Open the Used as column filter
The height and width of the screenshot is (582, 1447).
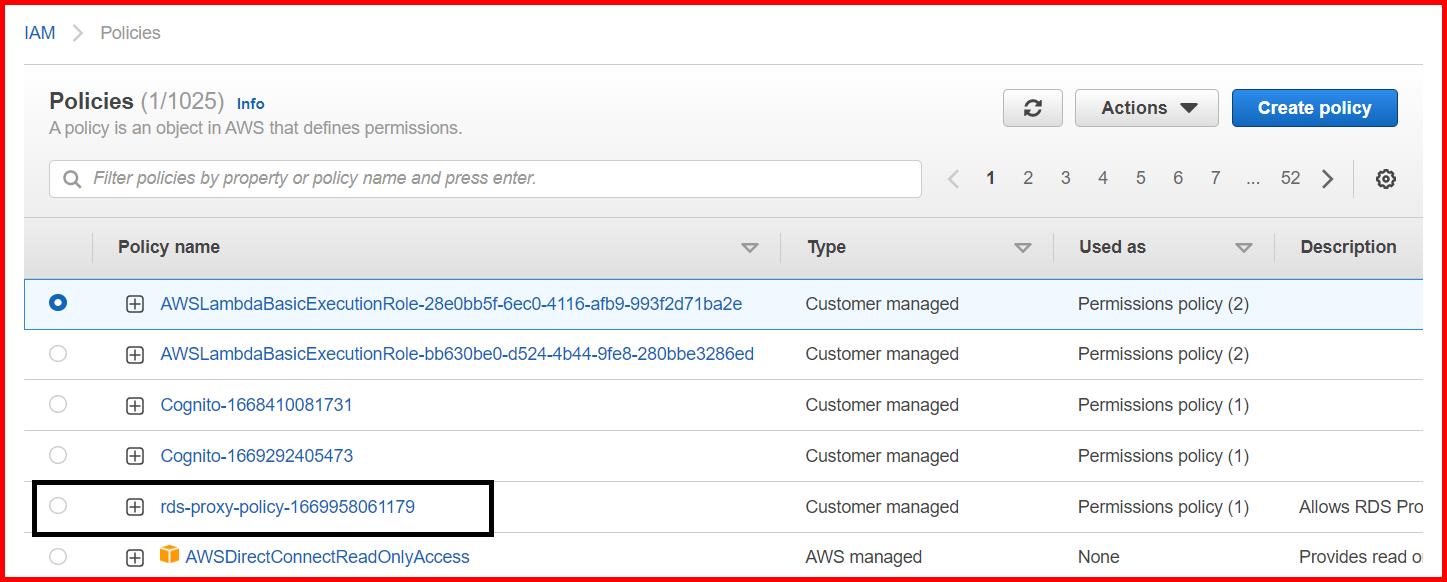[1244, 247]
